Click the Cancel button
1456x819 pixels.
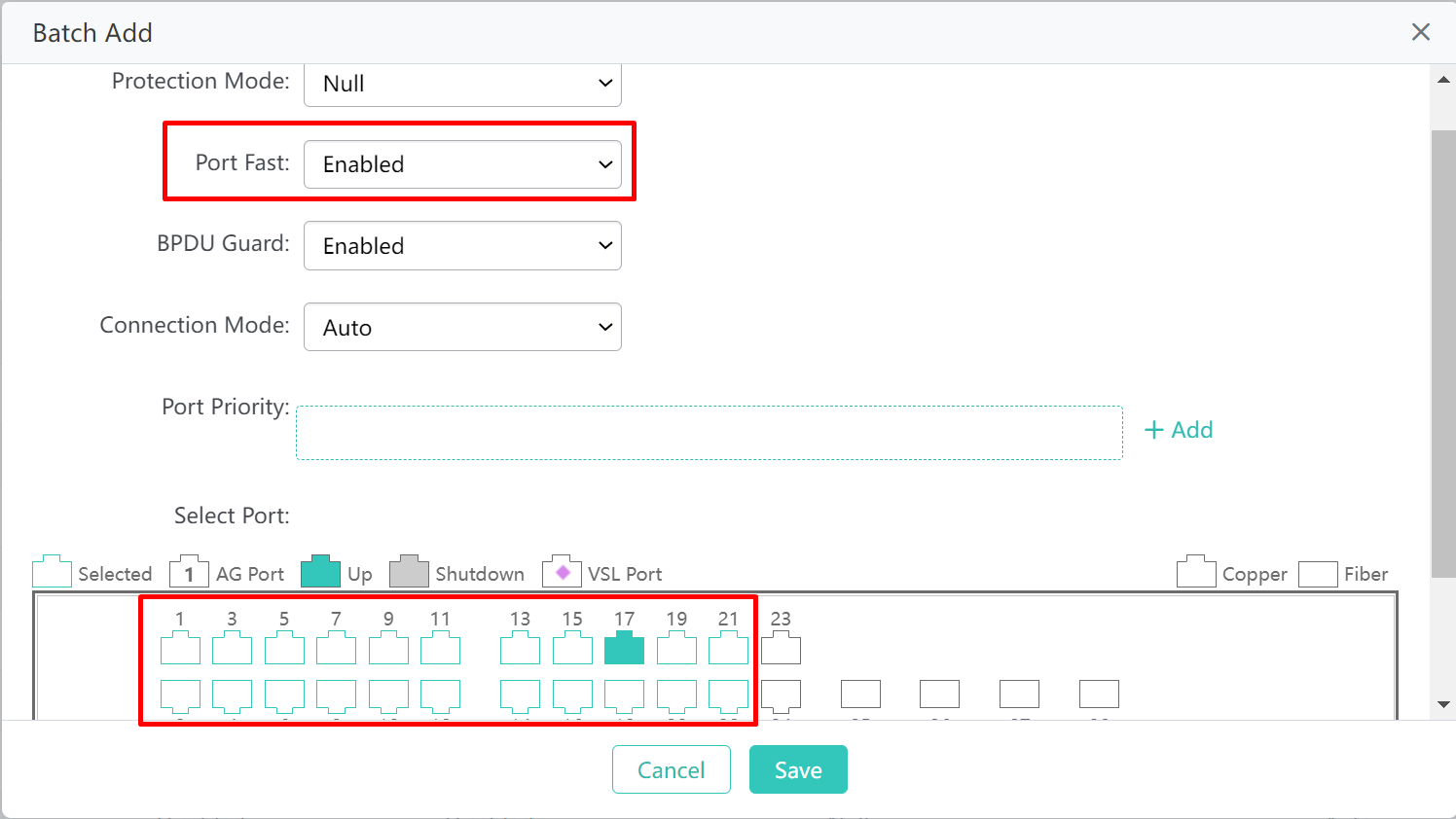(671, 769)
